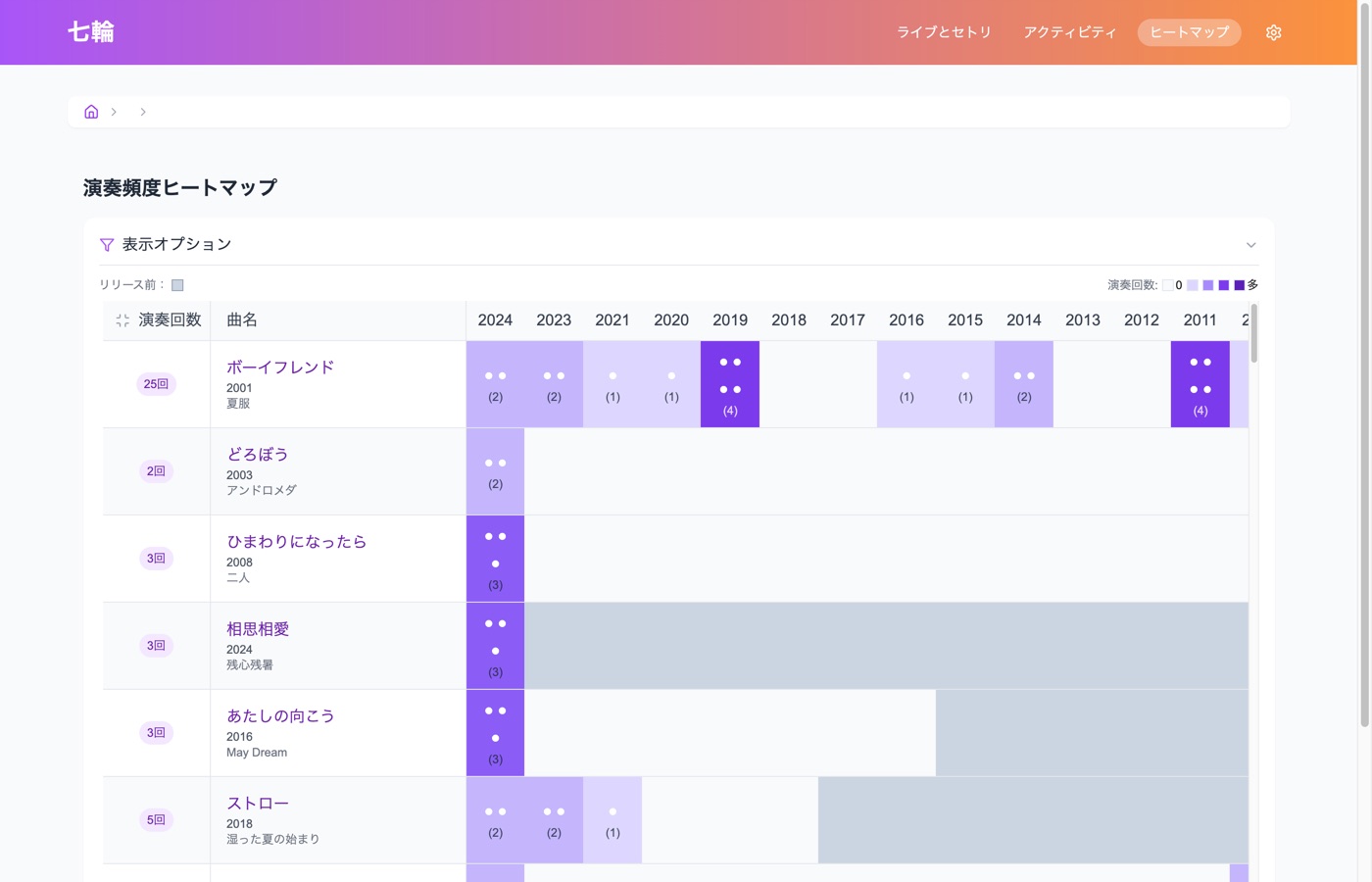This screenshot has height=882, width=1372.
Task: Click ボーイフレンド's 2024 cell showing (2)
Action: (495, 384)
